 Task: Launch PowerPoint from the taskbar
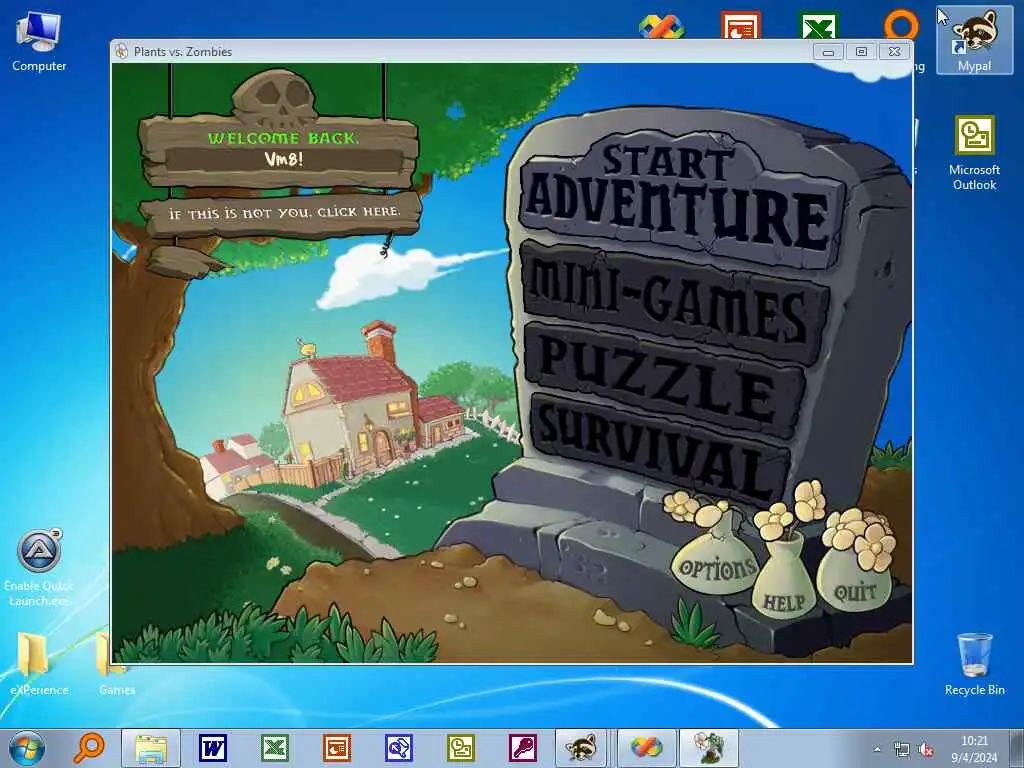(337, 748)
